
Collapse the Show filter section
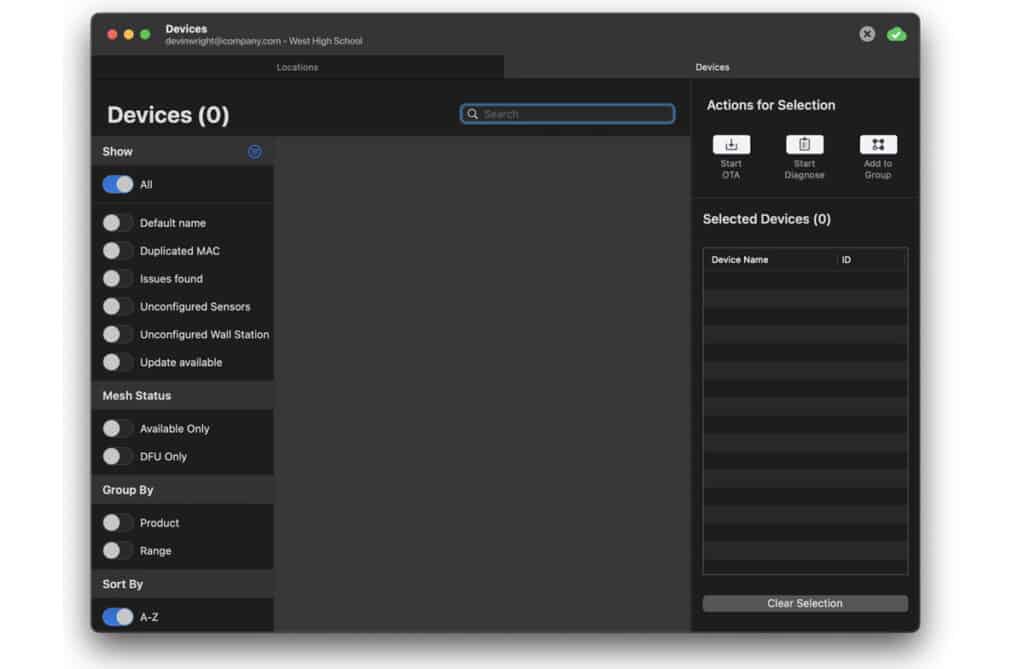pos(254,152)
